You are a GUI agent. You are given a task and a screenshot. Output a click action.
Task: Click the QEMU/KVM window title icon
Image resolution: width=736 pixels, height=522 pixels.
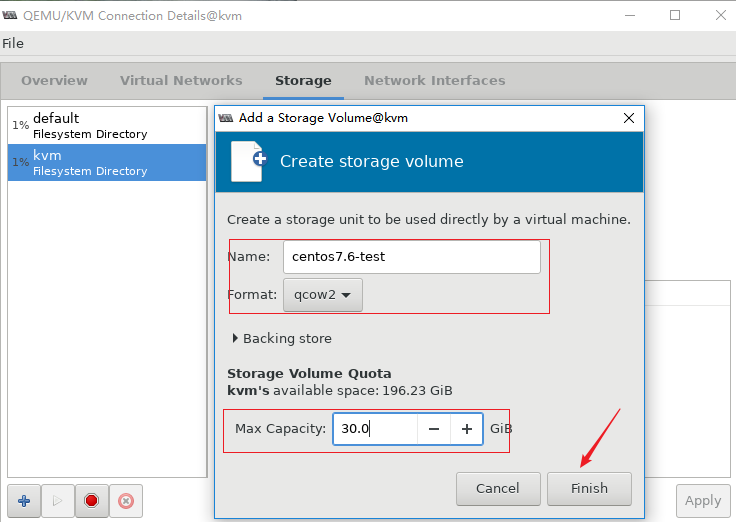tap(10, 15)
